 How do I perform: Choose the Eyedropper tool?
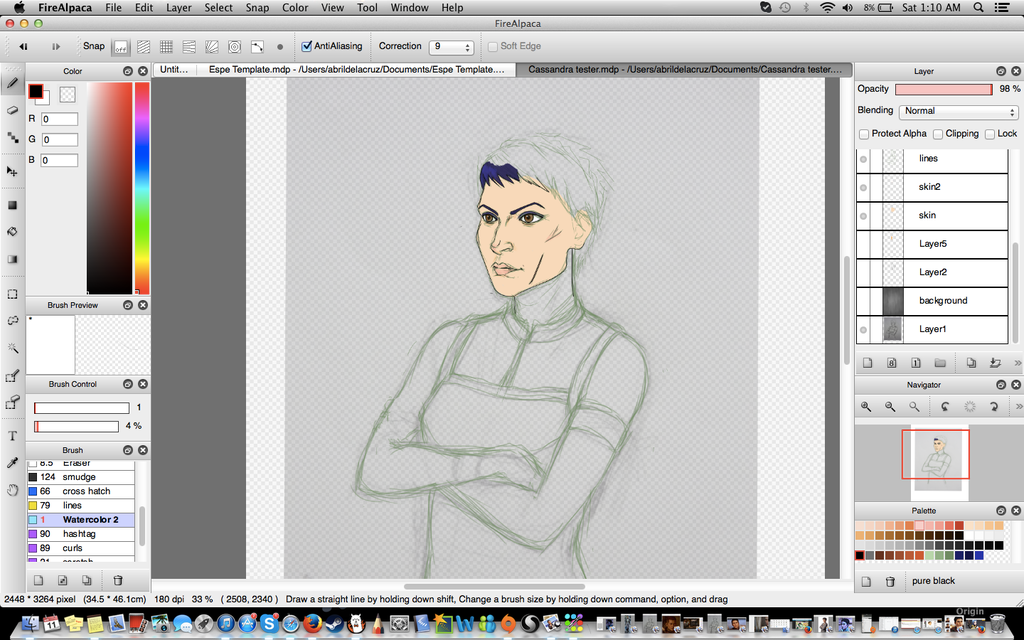(x=13, y=463)
